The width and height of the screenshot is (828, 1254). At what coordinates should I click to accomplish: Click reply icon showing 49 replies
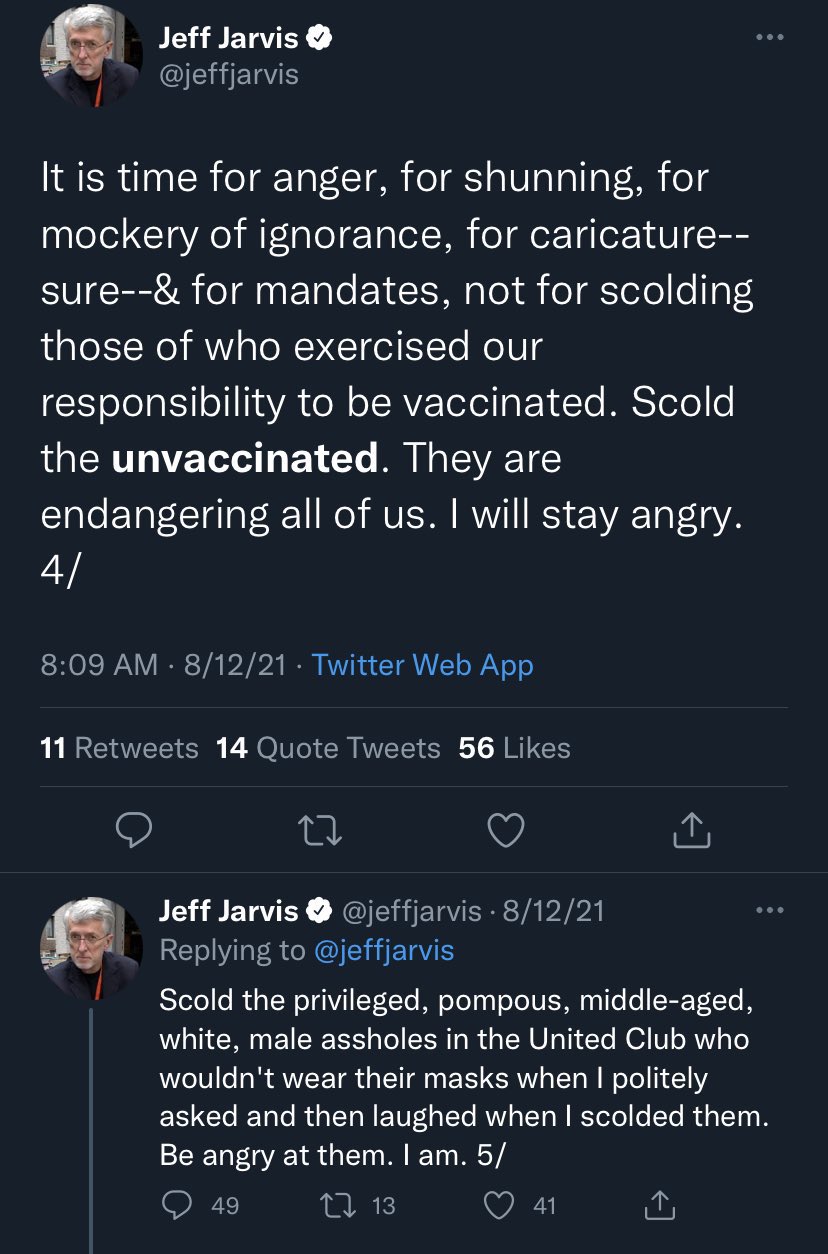[x=176, y=1206]
